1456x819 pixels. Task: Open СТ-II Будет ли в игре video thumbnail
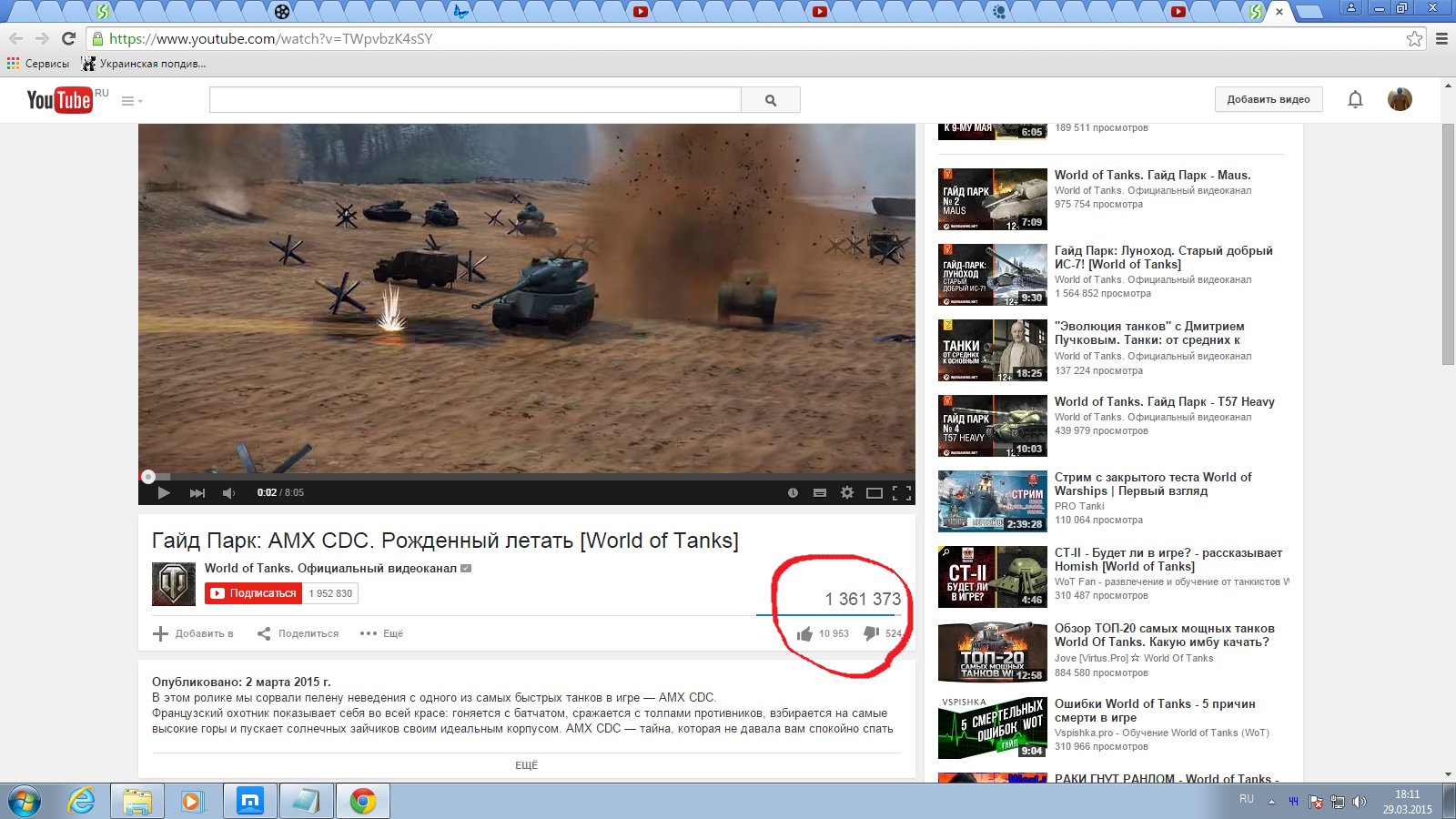click(993, 576)
